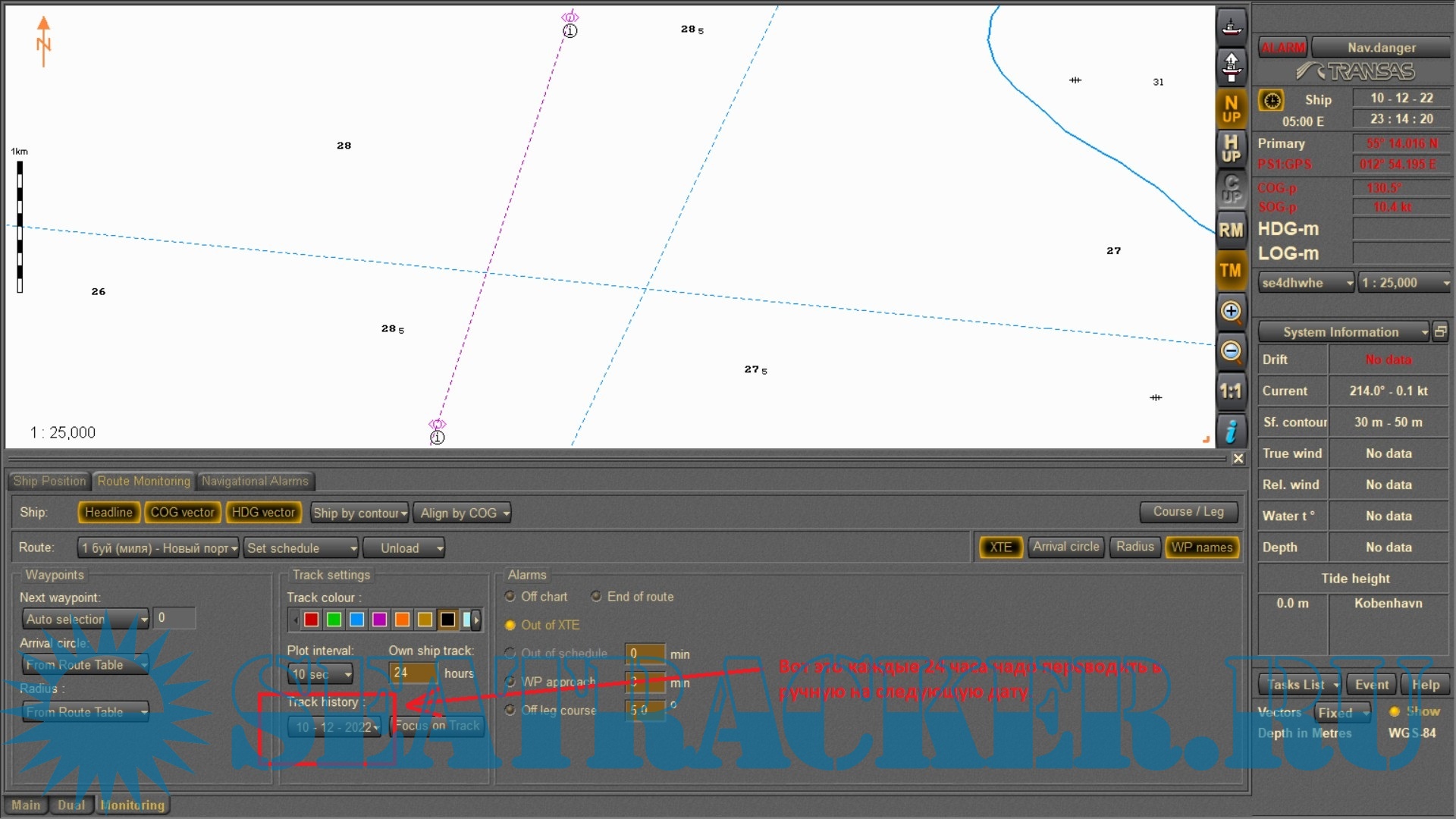The image size is (1456, 819).
Task: Click the Own ship track hours field
Action: click(x=412, y=673)
